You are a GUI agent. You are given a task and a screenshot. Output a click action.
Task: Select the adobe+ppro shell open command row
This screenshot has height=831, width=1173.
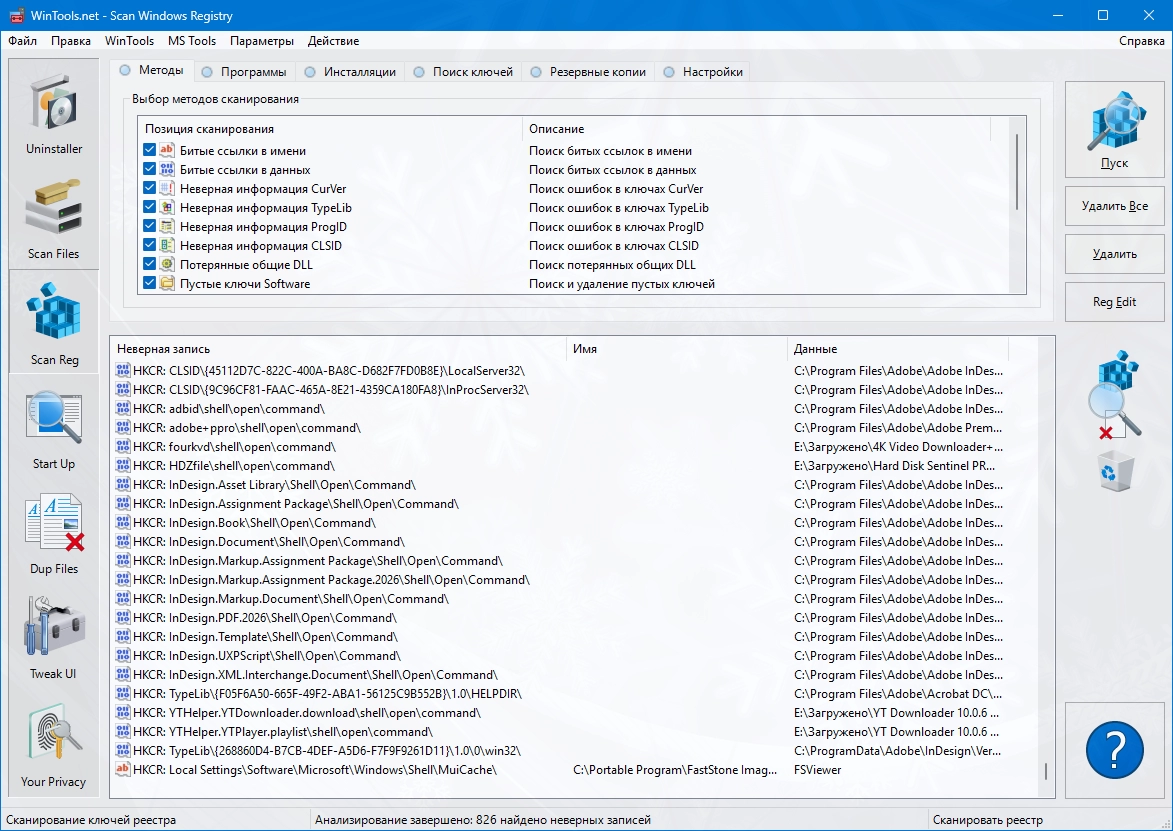pyautogui.click(x=560, y=428)
